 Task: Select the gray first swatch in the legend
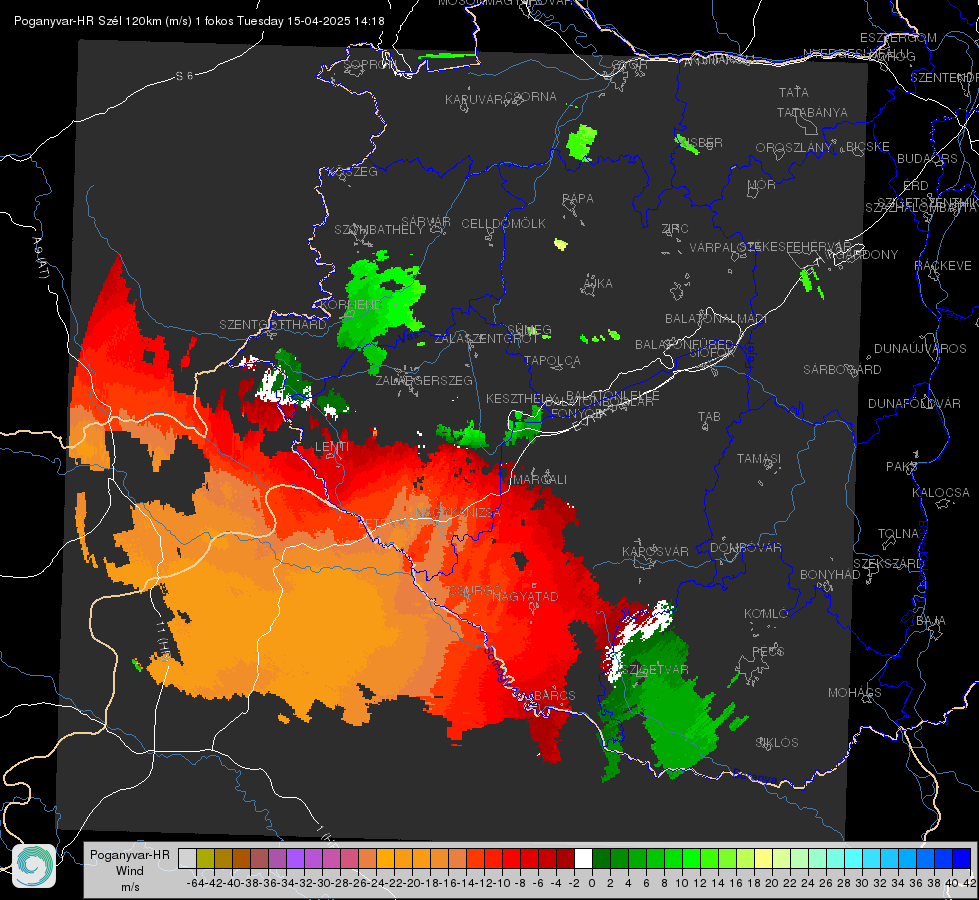187,858
